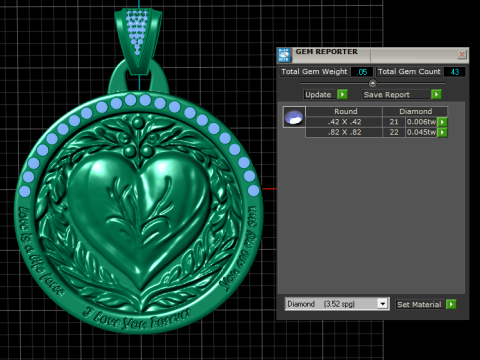
Task: Click the Set Material button label
Action: coord(419,304)
